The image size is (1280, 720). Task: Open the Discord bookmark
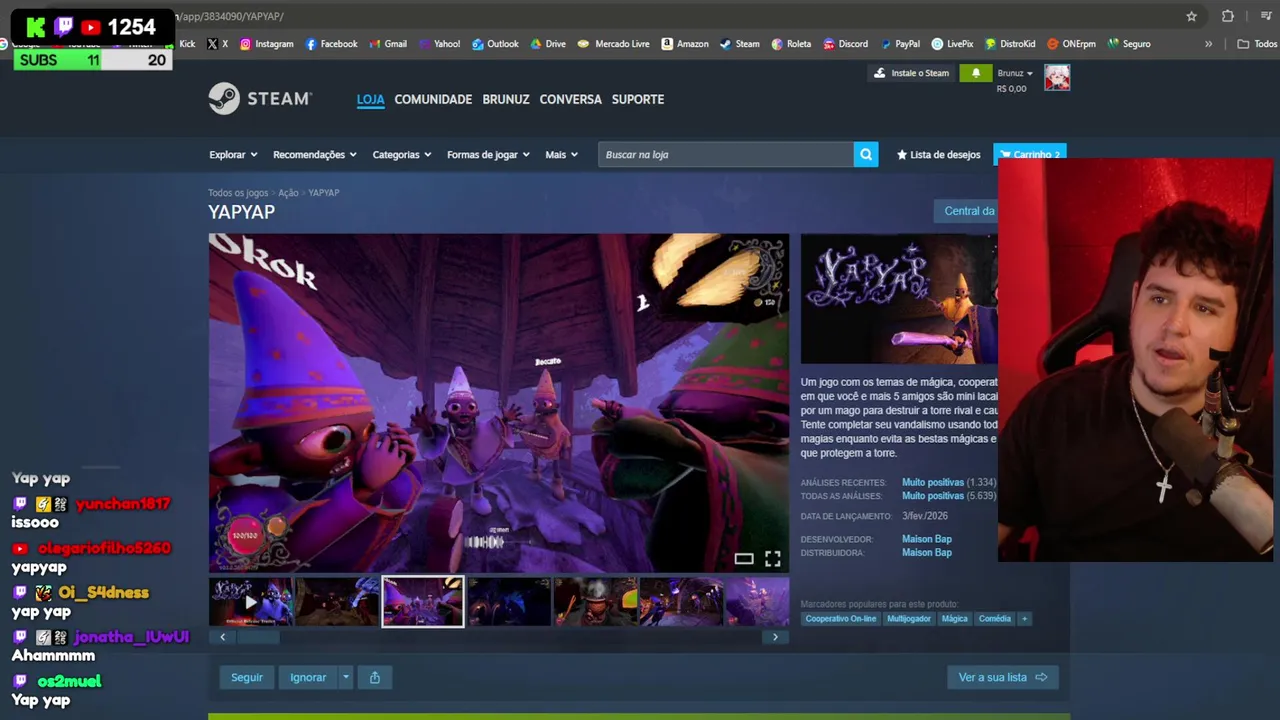(845, 44)
